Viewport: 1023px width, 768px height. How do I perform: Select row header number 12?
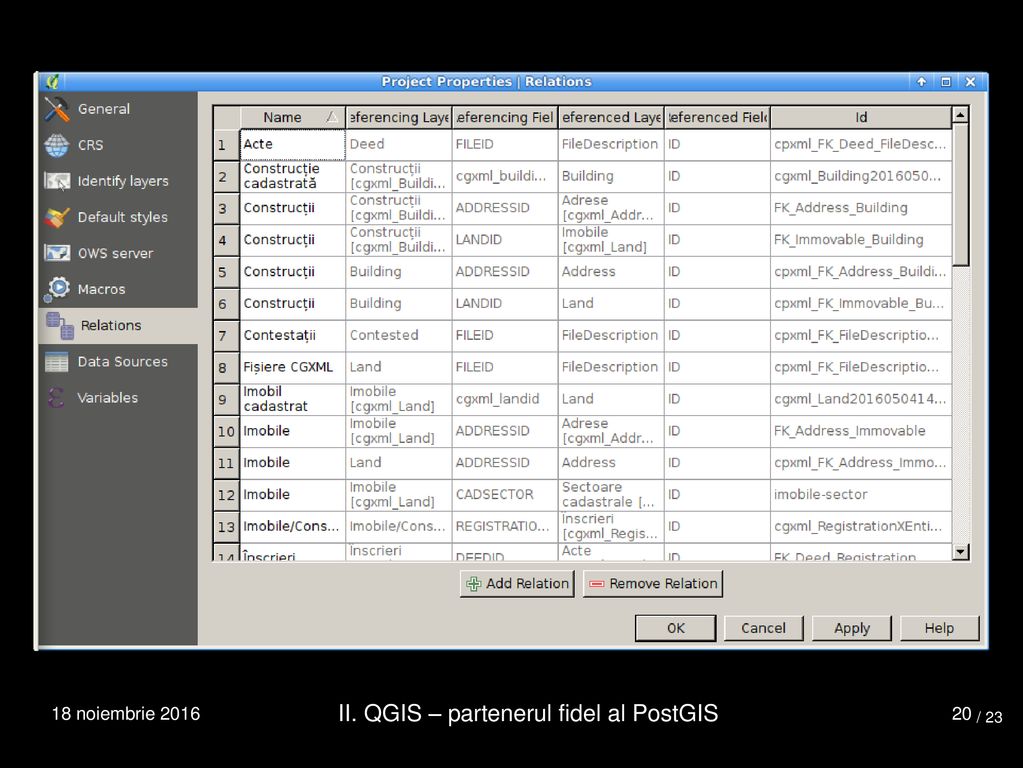click(226, 495)
